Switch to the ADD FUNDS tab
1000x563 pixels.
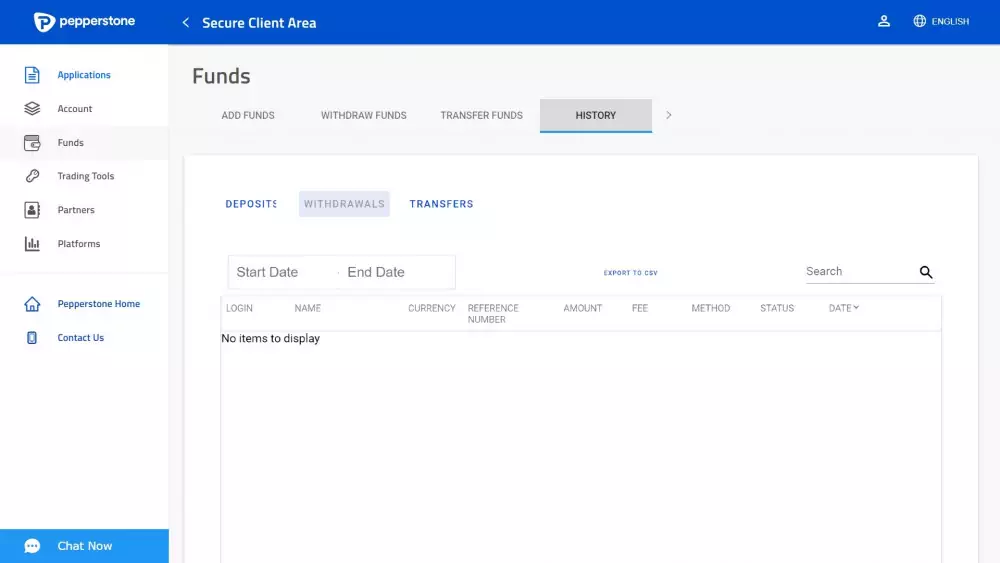point(247,115)
